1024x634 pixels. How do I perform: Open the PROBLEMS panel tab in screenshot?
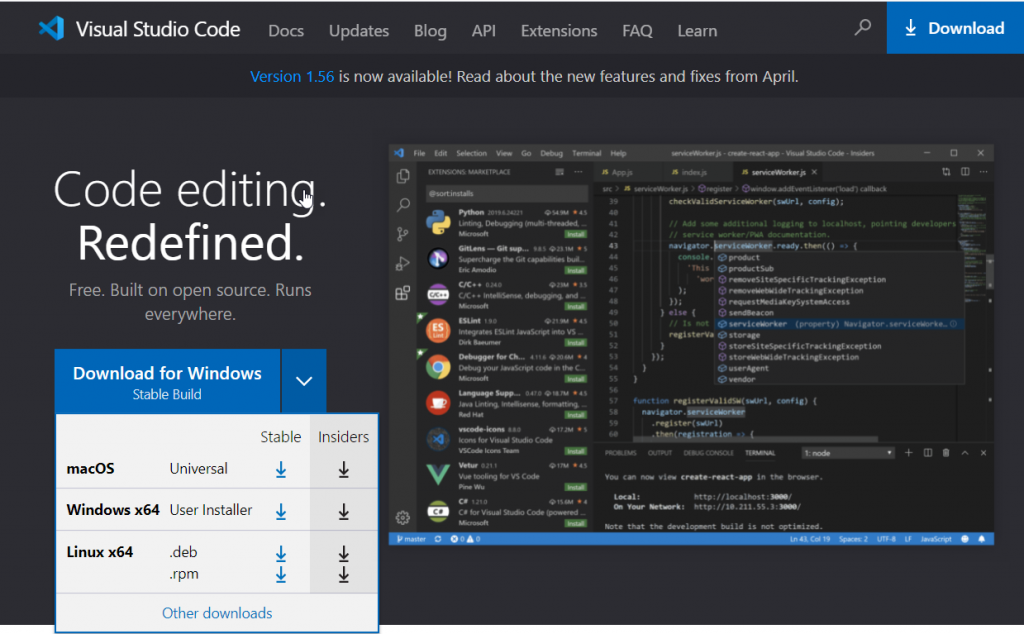(x=620, y=453)
